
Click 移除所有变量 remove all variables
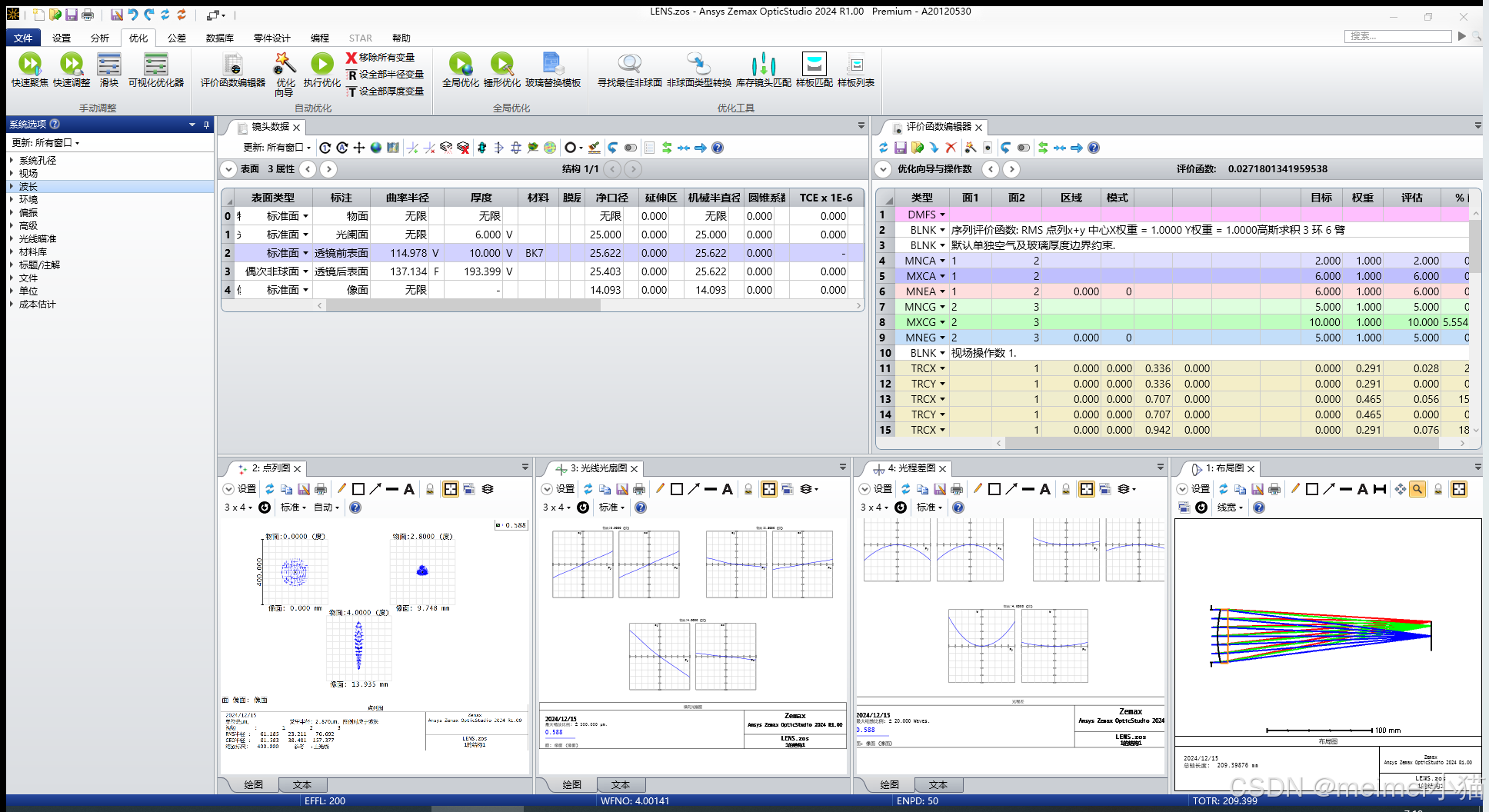click(381, 58)
